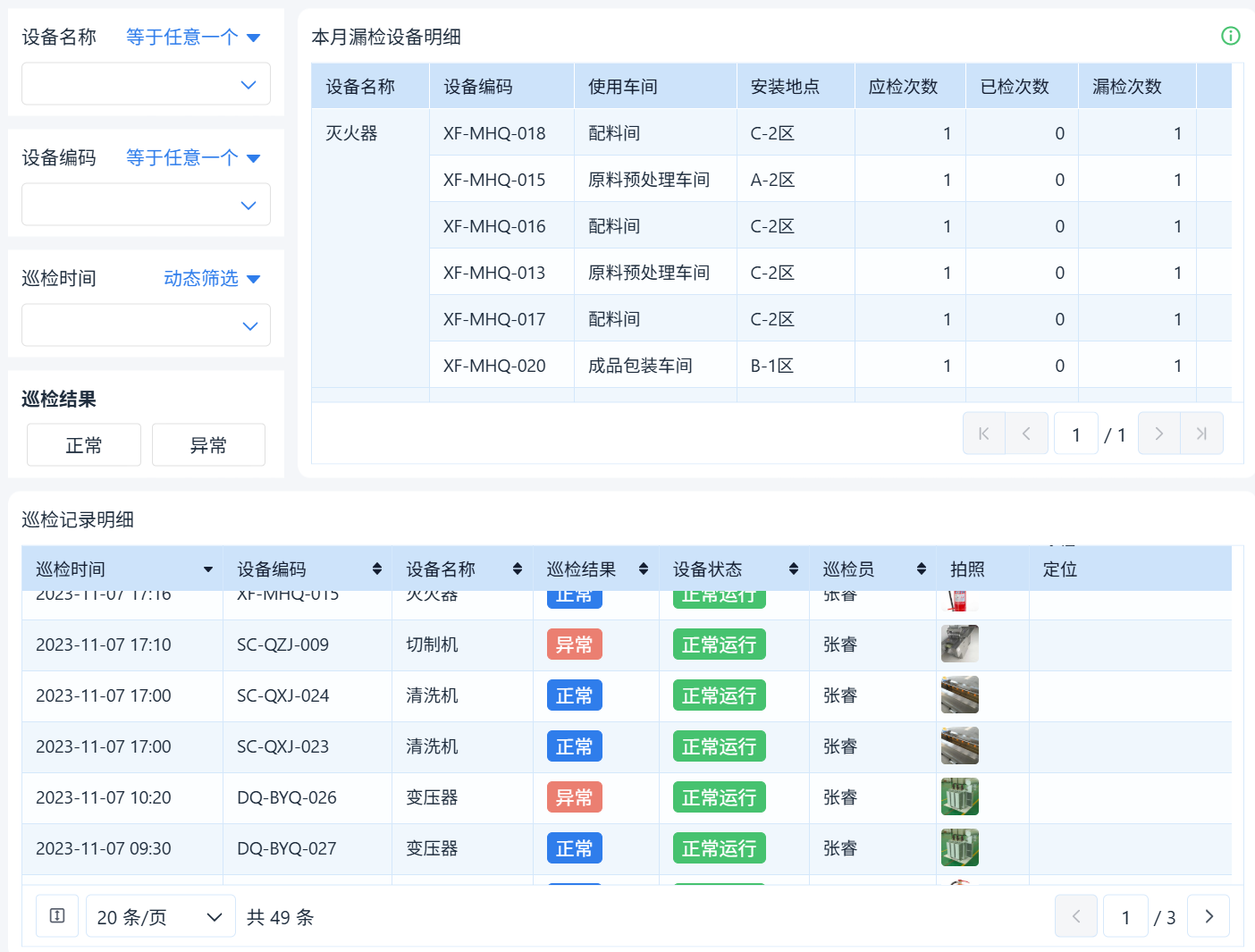
Task: Click the export icon beside page size selector
Action: (57, 916)
